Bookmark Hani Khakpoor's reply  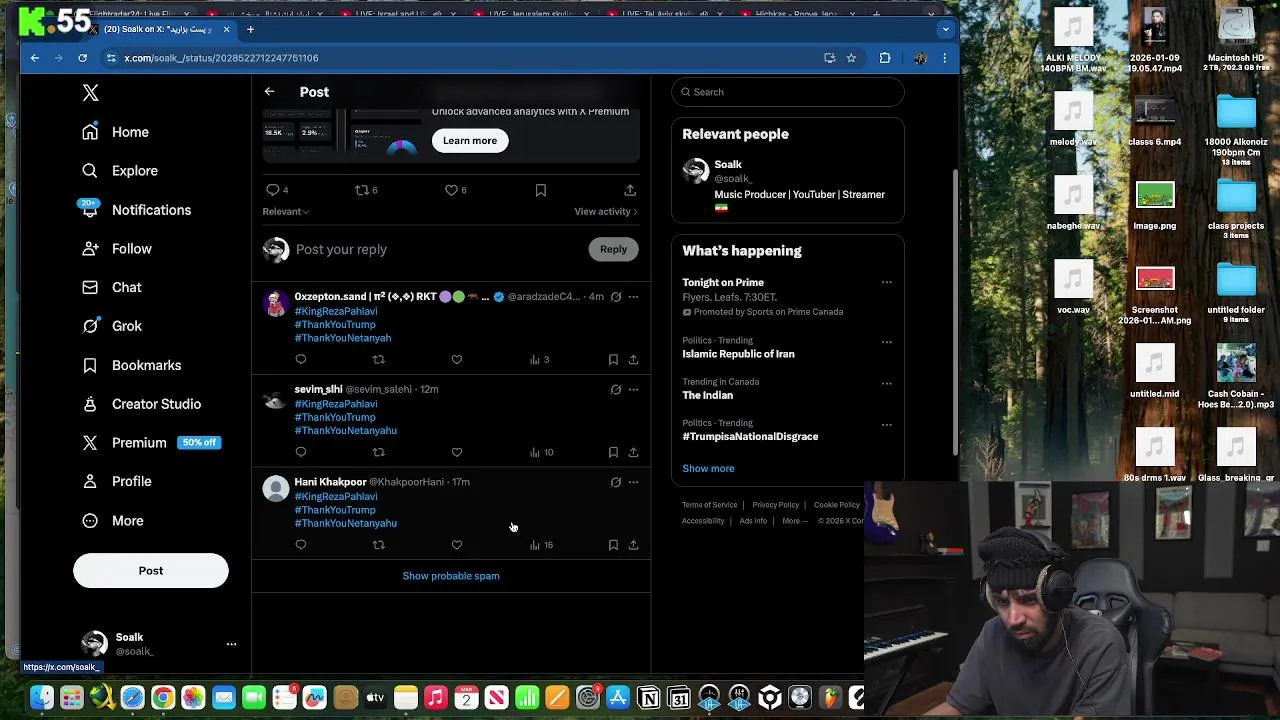pyautogui.click(x=613, y=545)
